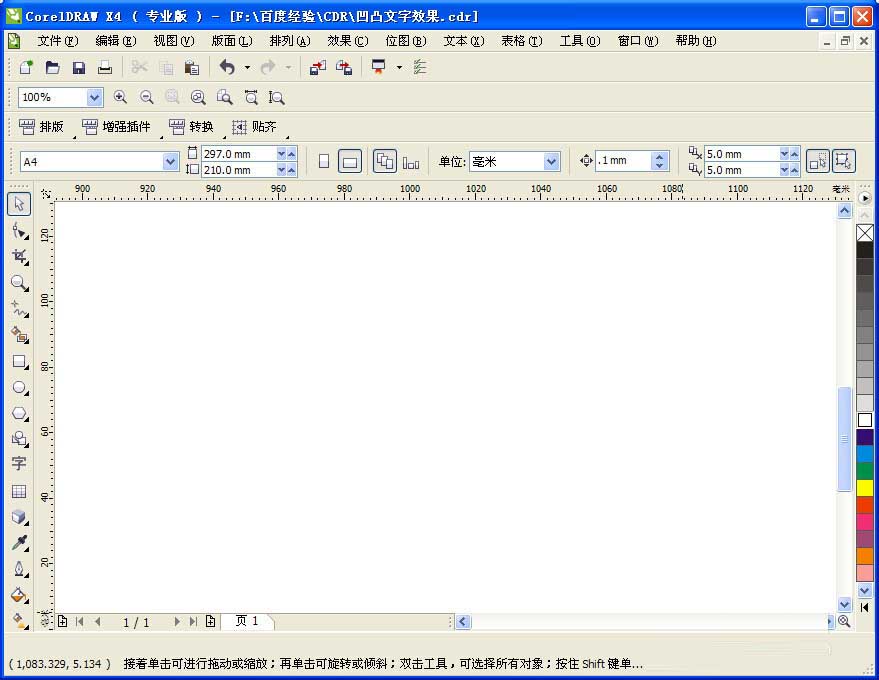Open the undo history dropdown arrow
The image size is (879, 680).
[247, 68]
